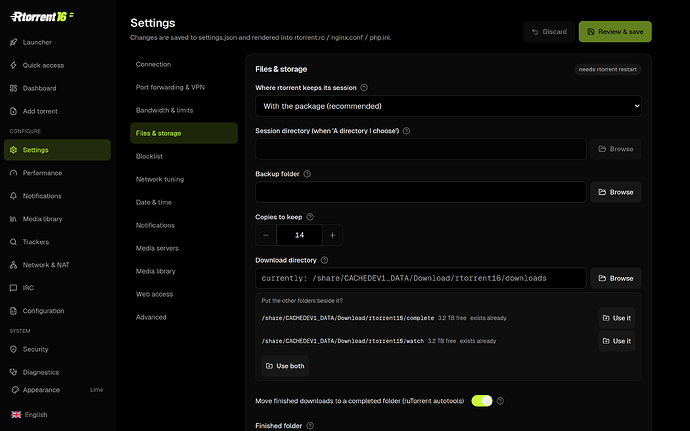
Task: Click Review & save button
Action: click(x=615, y=32)
